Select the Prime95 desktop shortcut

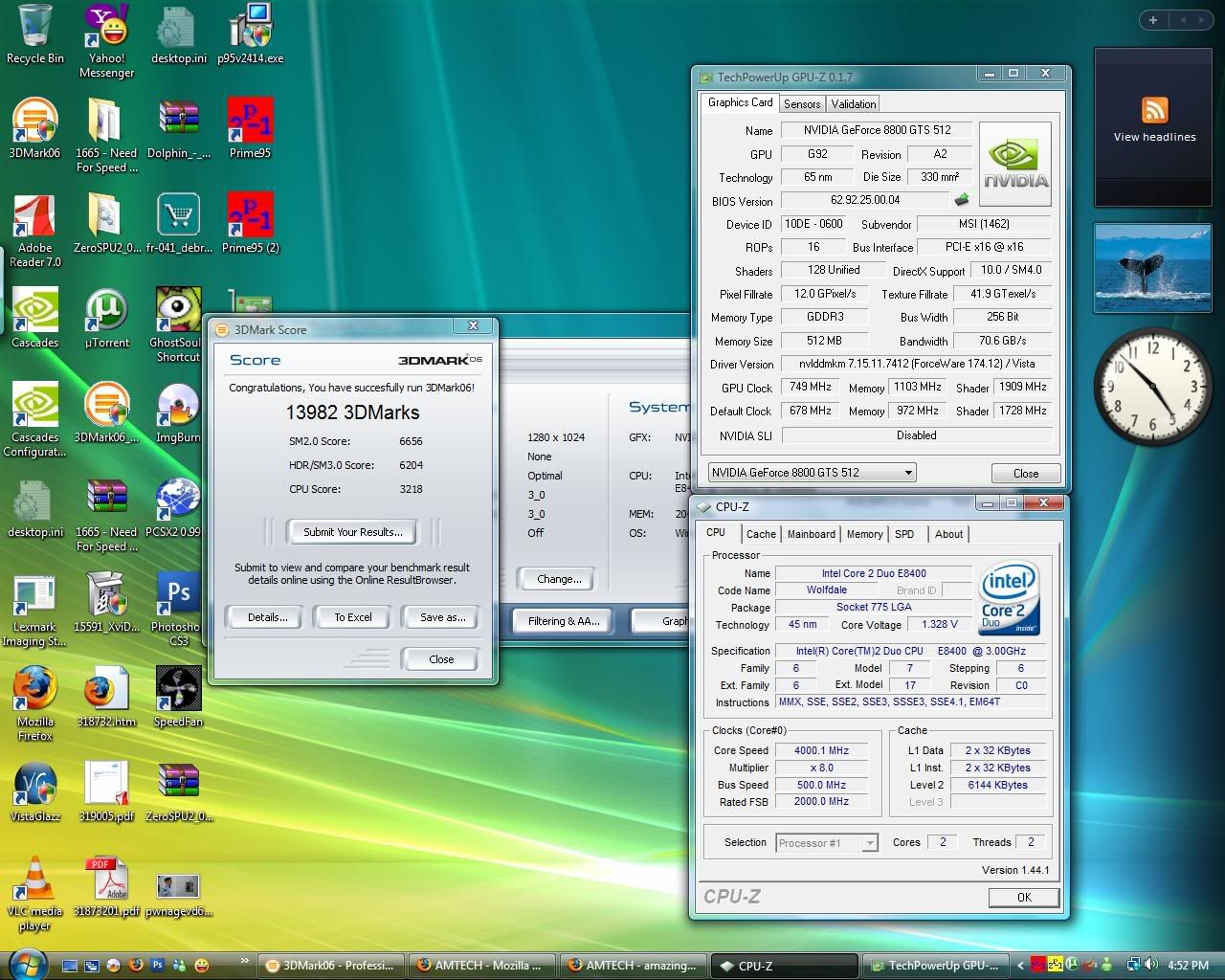[x=250, y=128]
